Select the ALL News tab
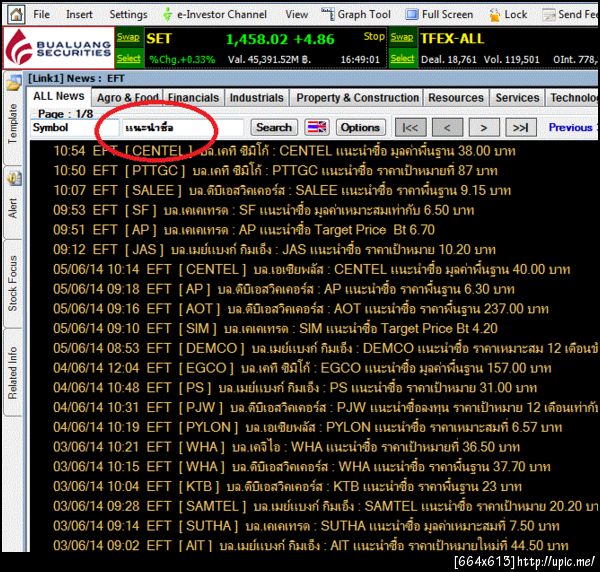 pos(59,96)
